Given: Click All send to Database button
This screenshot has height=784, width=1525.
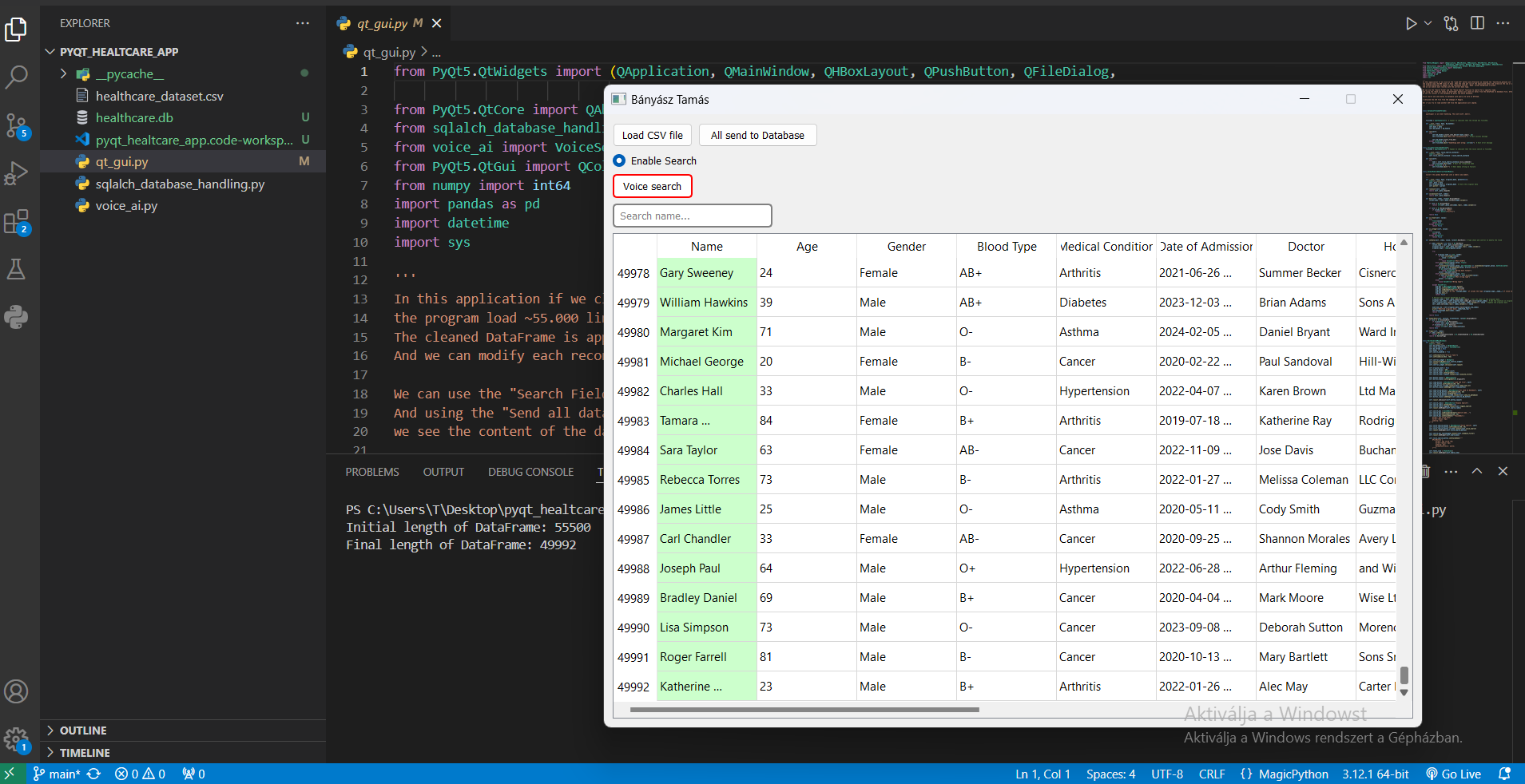Looking at the screenshot, I should [x=757, y=135].
